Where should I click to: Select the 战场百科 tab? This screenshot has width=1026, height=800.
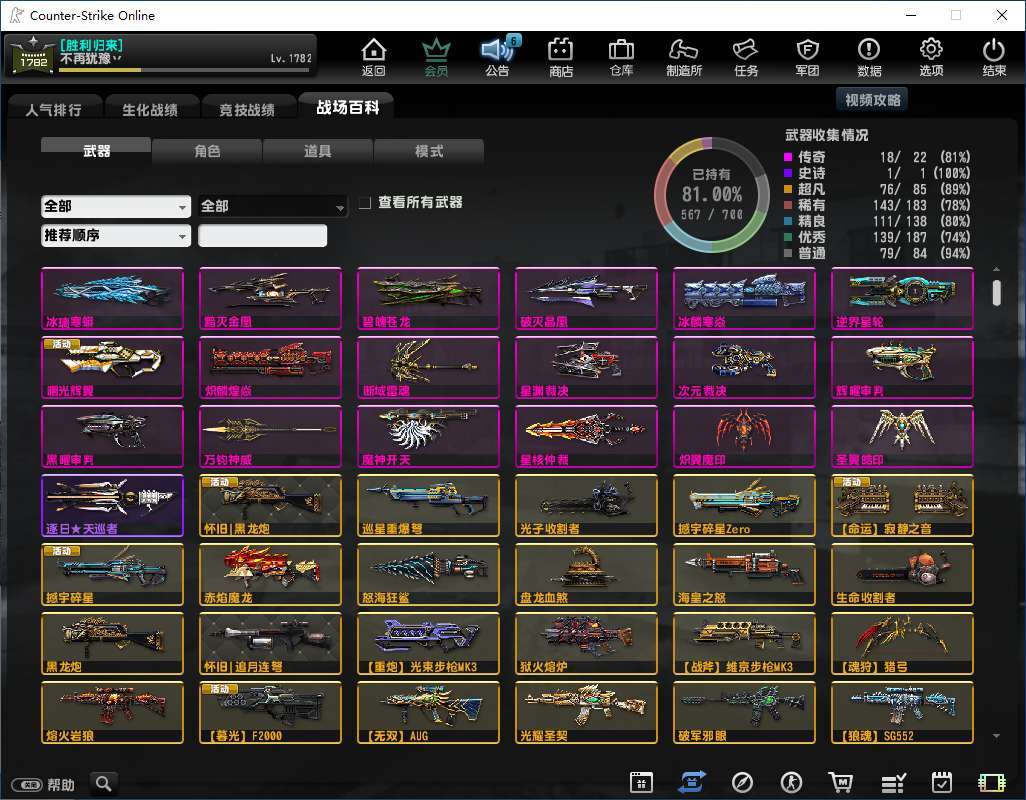coord(347,107)
